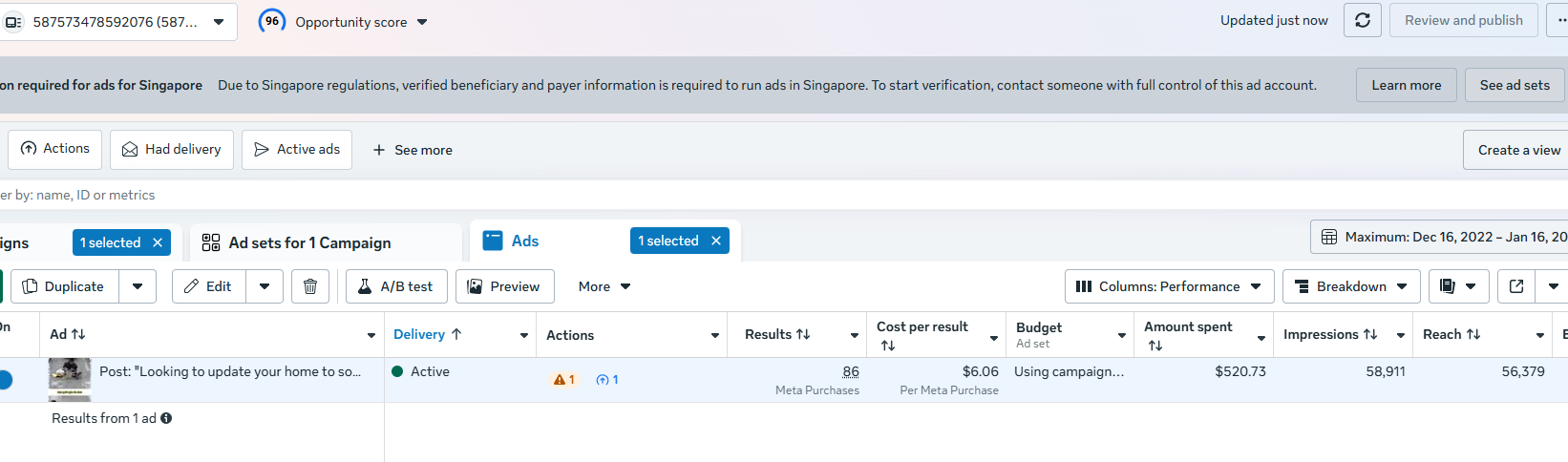Open the more options ellipsis menu
This screenshot has width=1568, height=462.
click(1558, 20)
